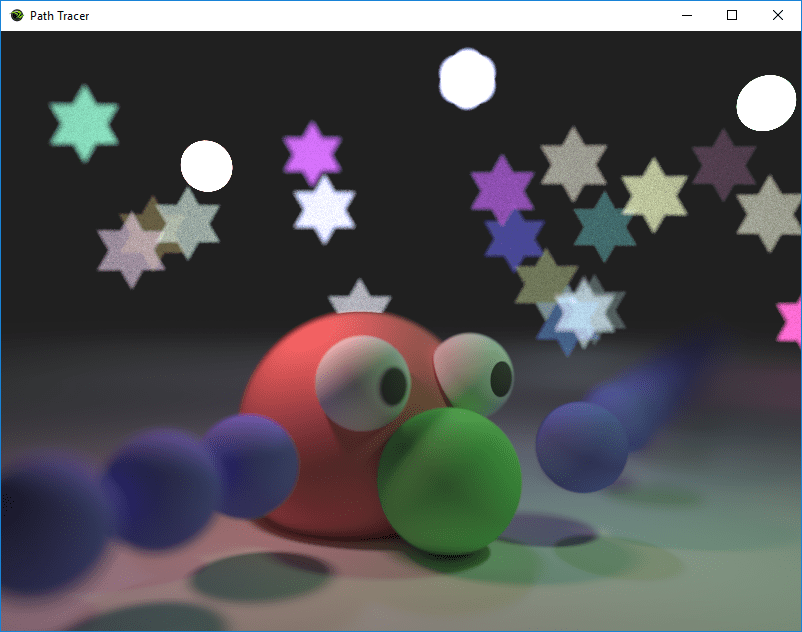Click the white round light on the left

pyautogui.click(x=206, y=166)
